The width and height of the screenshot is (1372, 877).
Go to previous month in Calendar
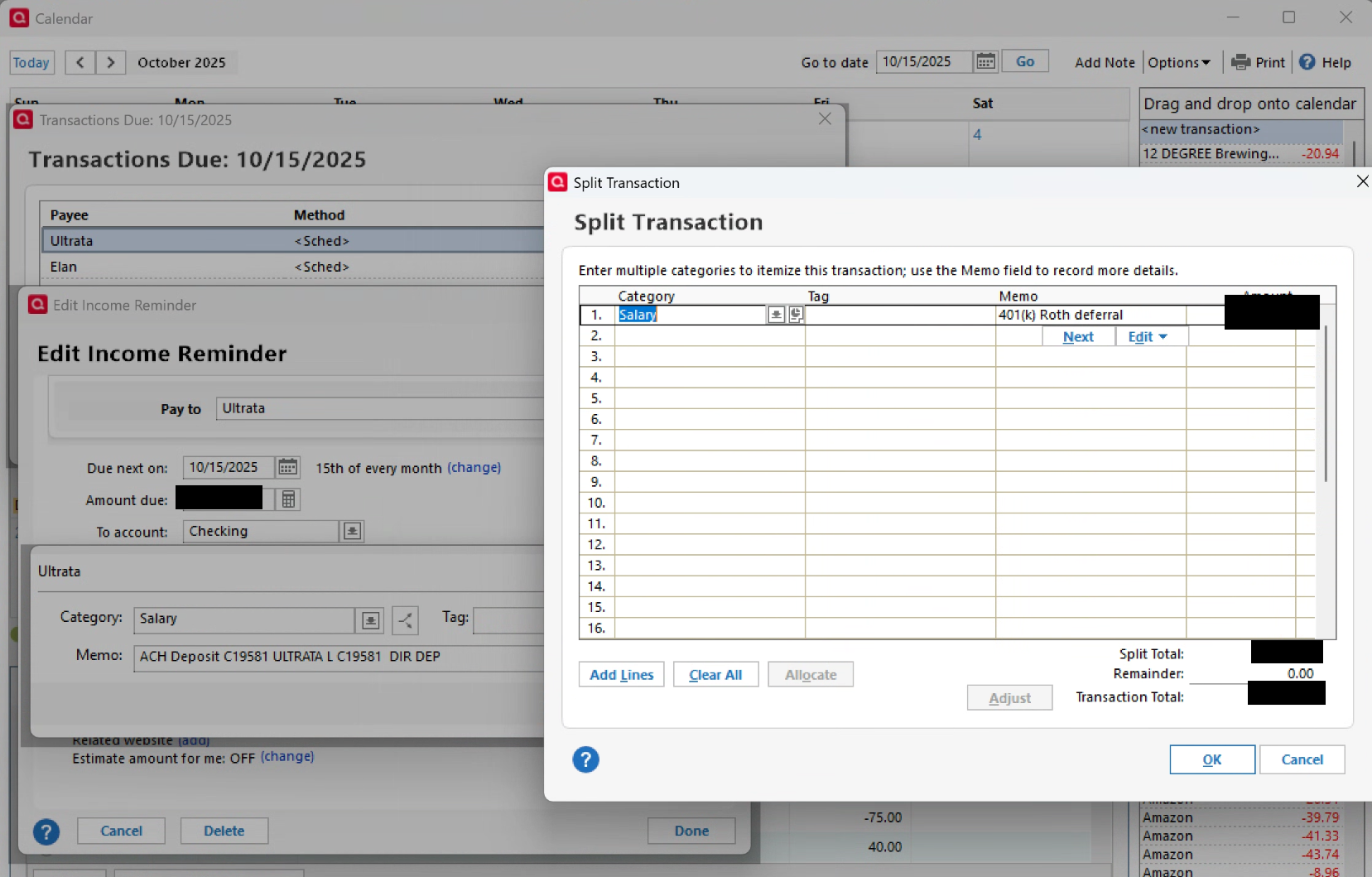(x=80, y=62)
